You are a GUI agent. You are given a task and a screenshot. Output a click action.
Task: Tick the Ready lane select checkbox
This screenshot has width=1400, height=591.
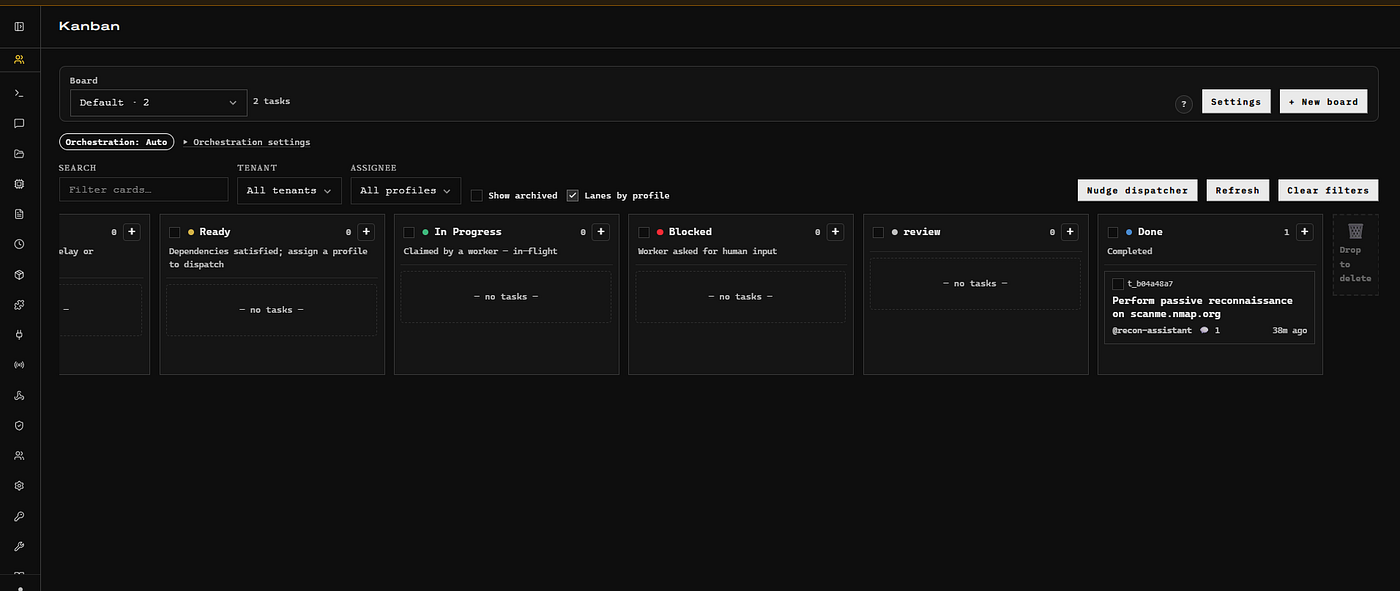[175, 232]
